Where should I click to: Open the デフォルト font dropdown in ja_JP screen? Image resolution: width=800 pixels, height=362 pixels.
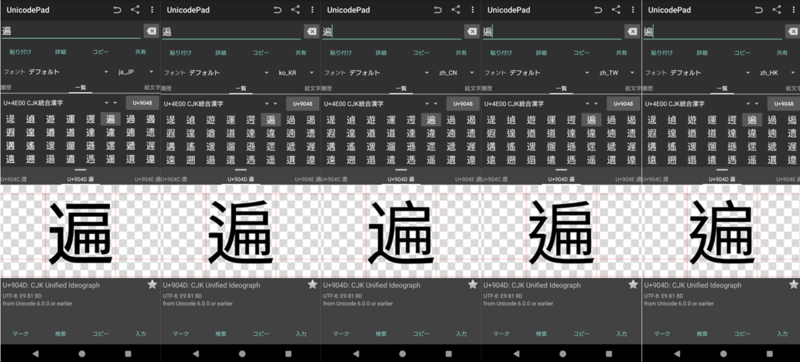click(x=68, y=72)
